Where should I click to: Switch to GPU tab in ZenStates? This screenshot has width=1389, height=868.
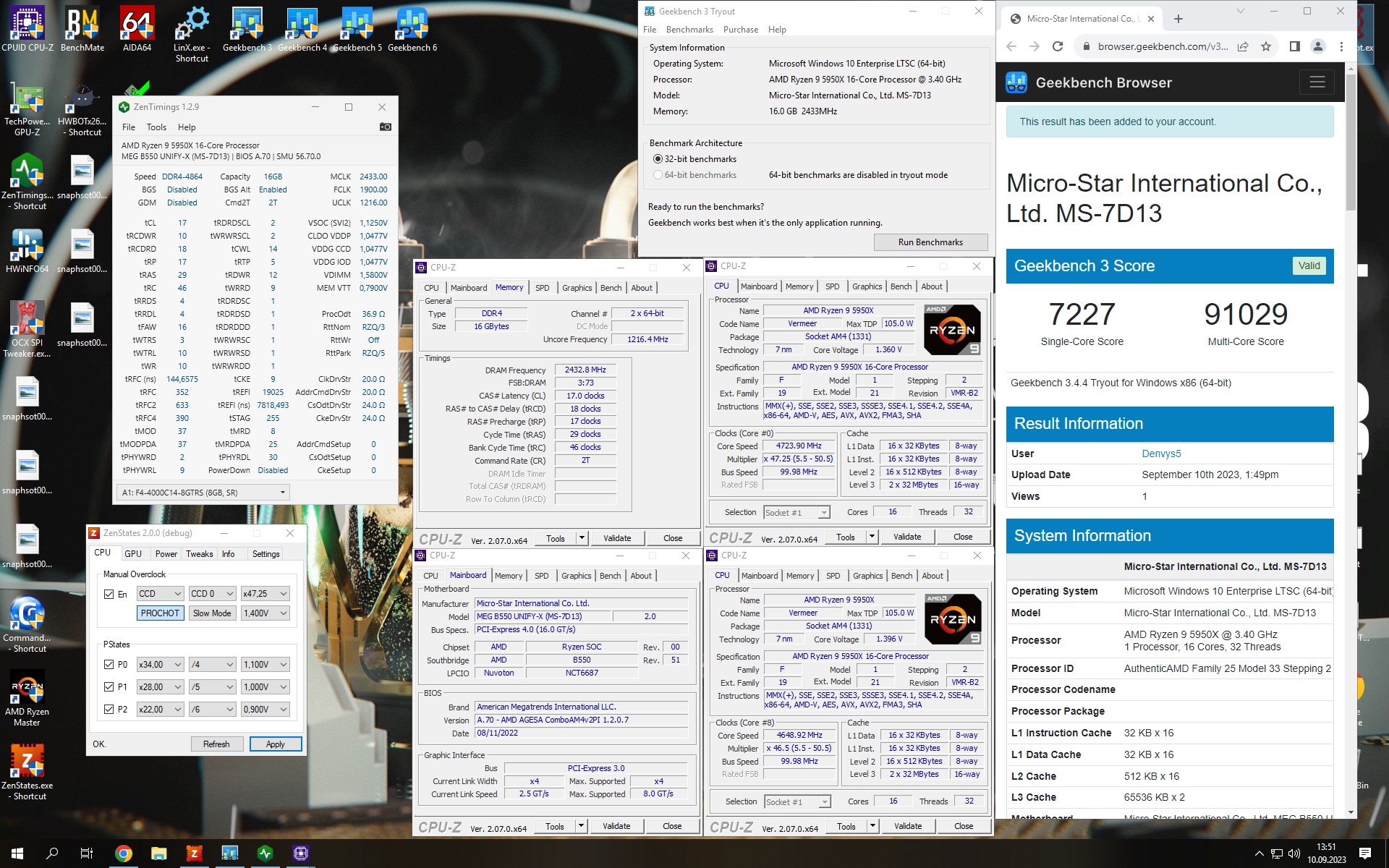pos(133,553)
